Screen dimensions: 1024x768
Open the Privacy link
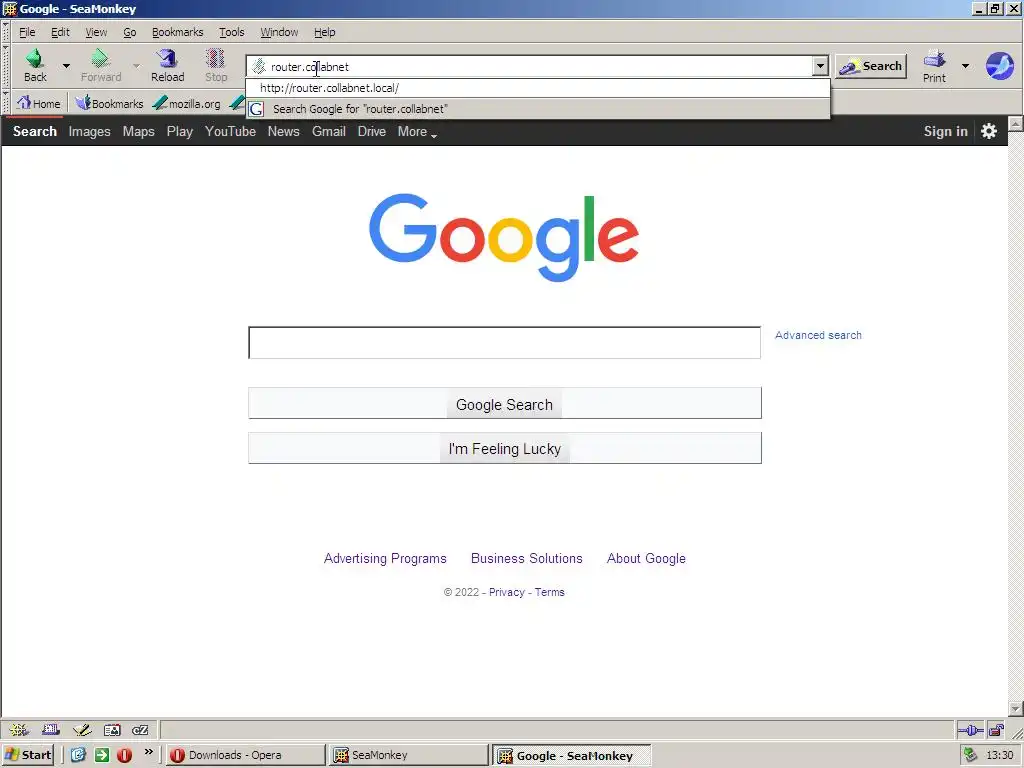click(x=507, y=592)
